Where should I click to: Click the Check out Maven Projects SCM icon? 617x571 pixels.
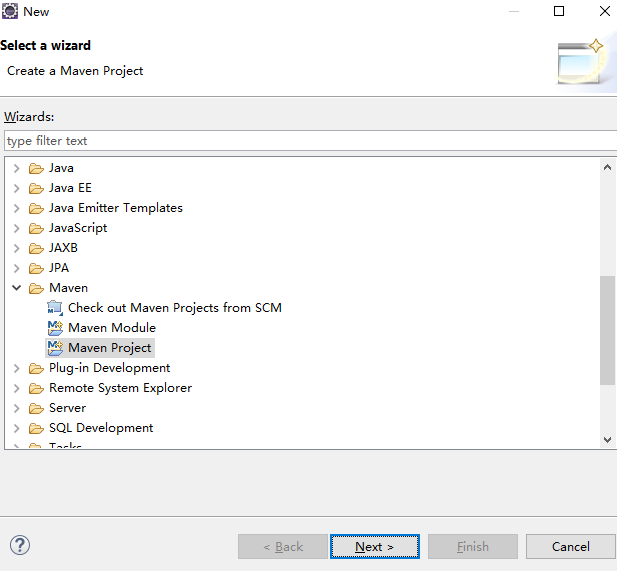point(55,308)
